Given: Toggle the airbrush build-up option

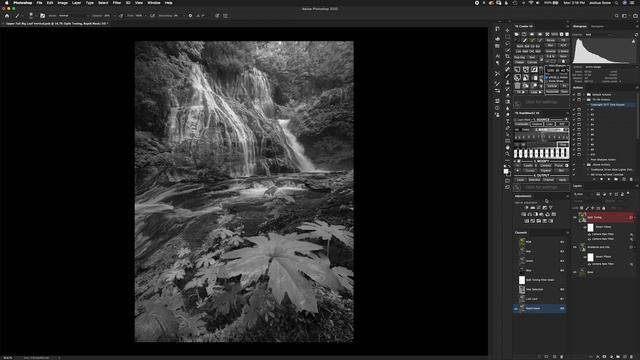Looking at the screenshot, I should click(152, 16).
